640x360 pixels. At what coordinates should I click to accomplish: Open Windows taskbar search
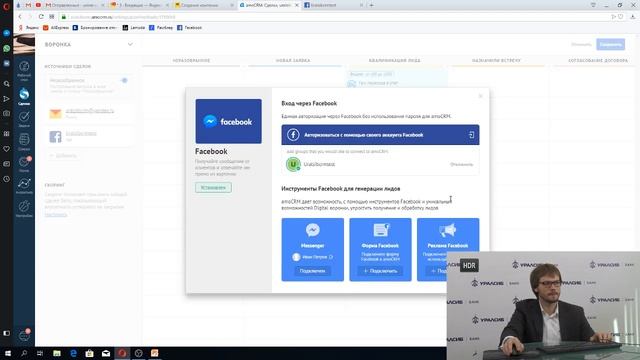tap(24, 353)
